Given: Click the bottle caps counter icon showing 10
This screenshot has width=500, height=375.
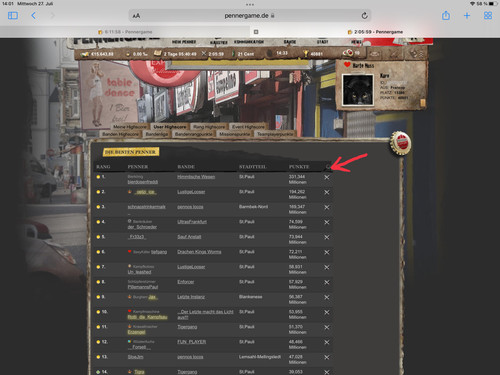Looking at the screenshot, I should [x=348, y=53].
